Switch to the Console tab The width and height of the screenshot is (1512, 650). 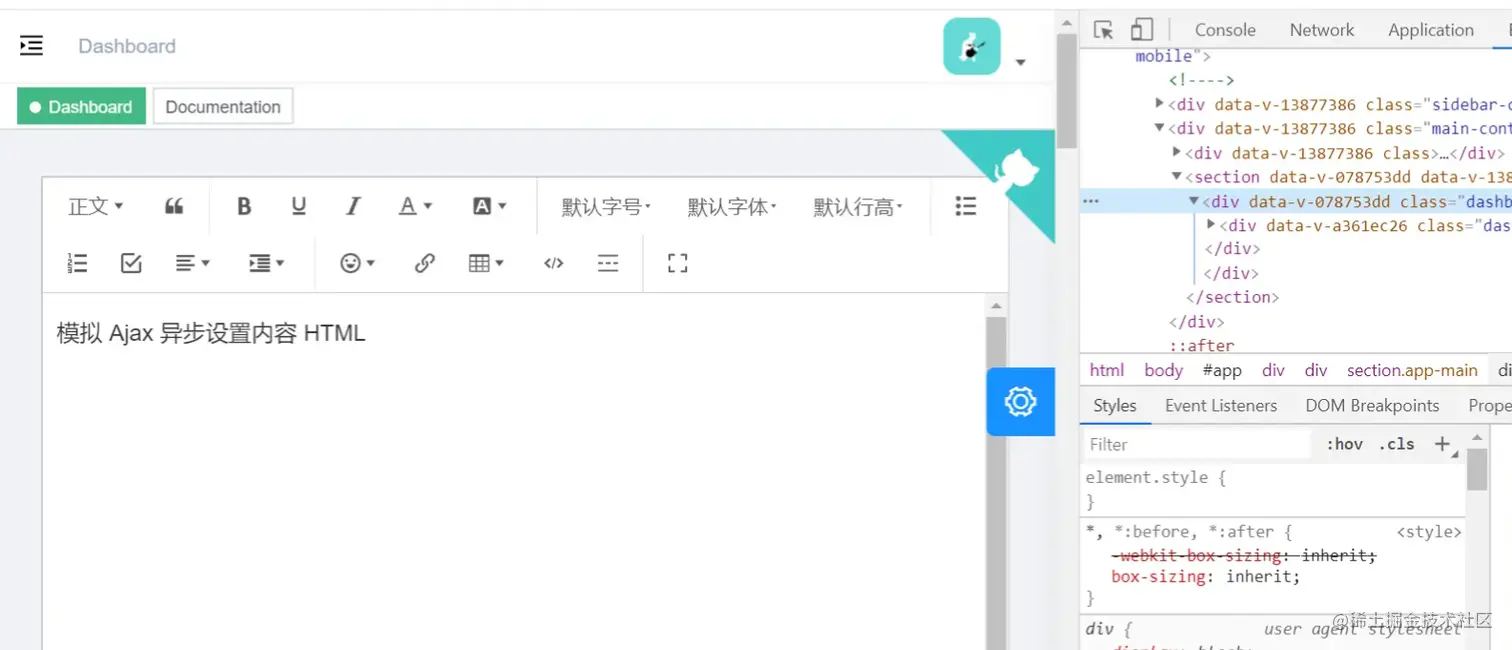point(1225,30)
